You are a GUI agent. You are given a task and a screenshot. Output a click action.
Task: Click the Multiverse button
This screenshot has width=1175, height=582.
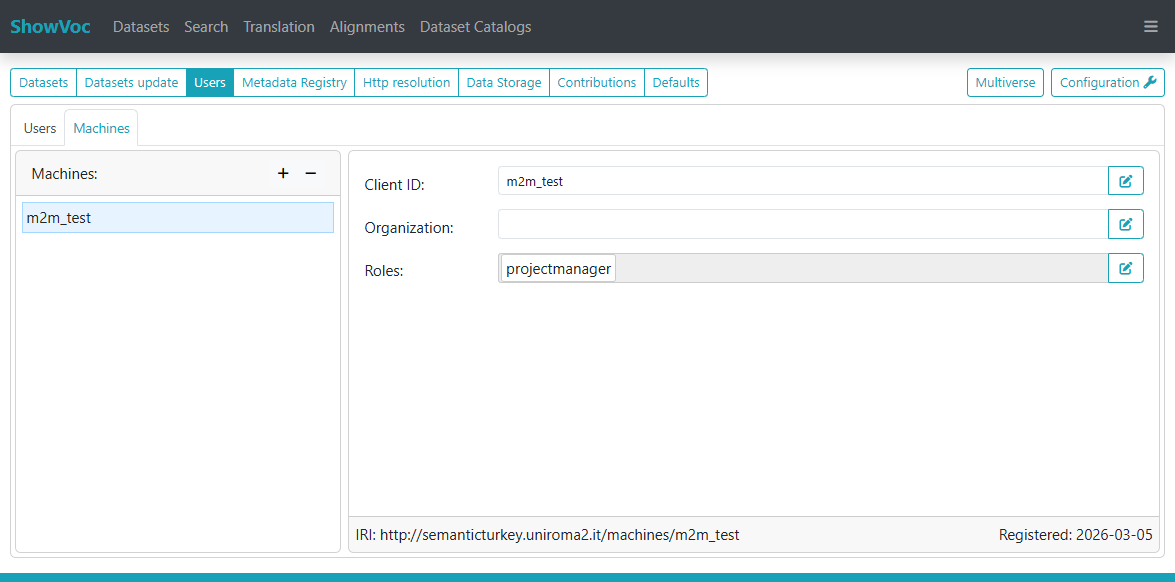tap(1006, 82)
